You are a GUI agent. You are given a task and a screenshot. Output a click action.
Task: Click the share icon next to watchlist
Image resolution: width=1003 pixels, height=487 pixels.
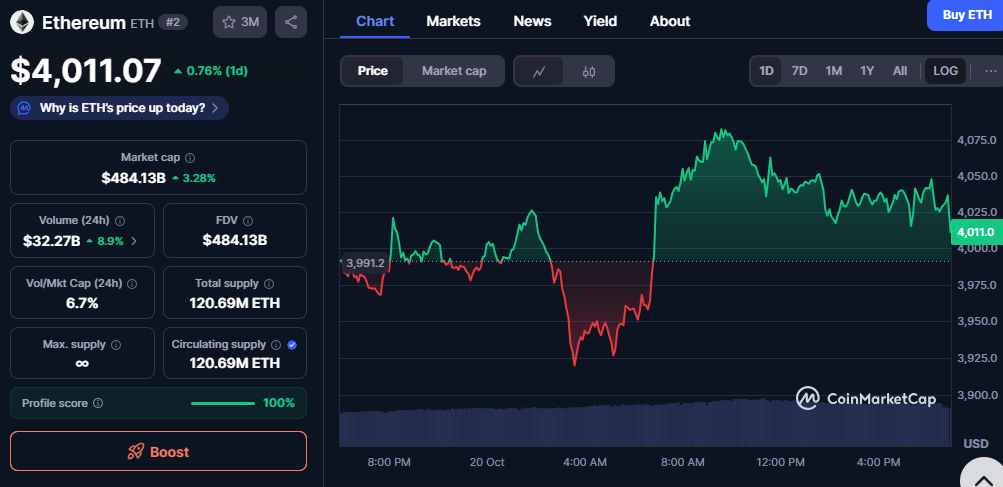coord(291,22)
